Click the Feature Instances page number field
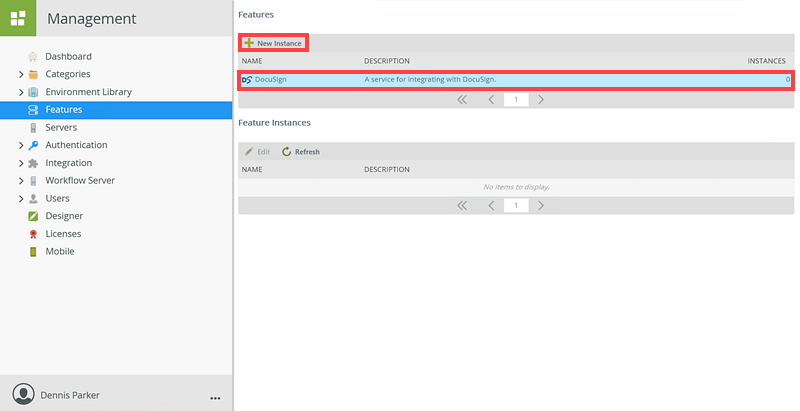Image resolution: width=800 pixels, height=411 pixels. pyautogui.click(x=516, y=206)
